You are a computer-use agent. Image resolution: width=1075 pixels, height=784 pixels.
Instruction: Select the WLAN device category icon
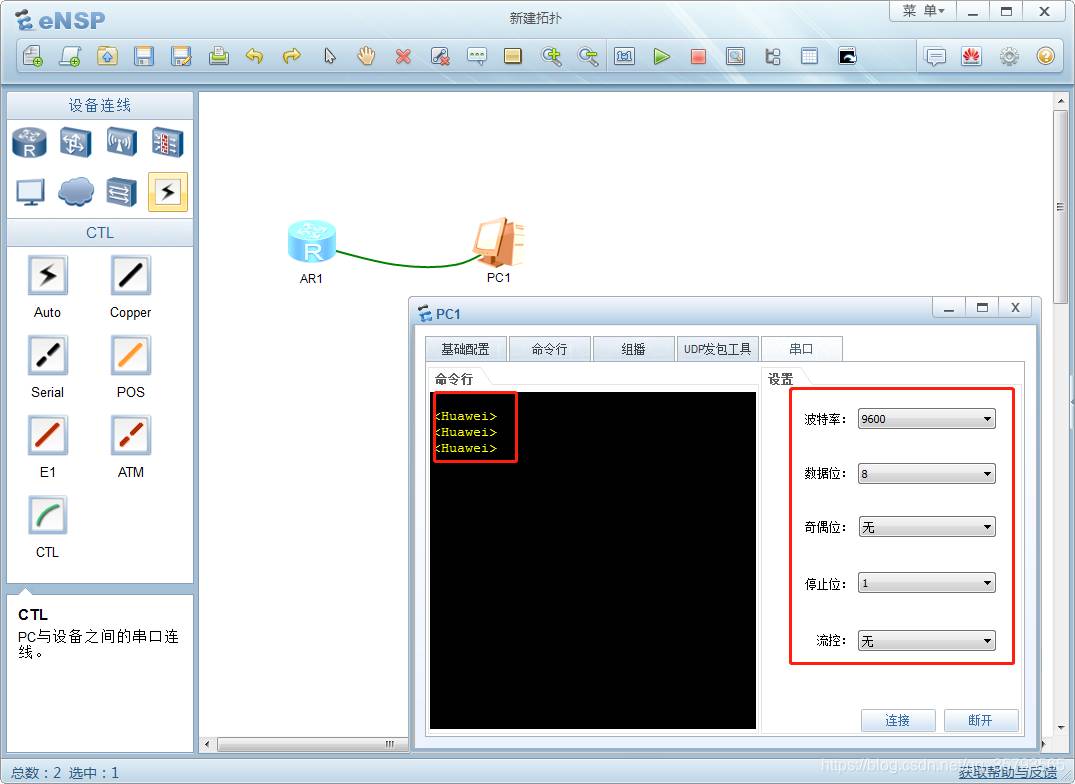121,143
